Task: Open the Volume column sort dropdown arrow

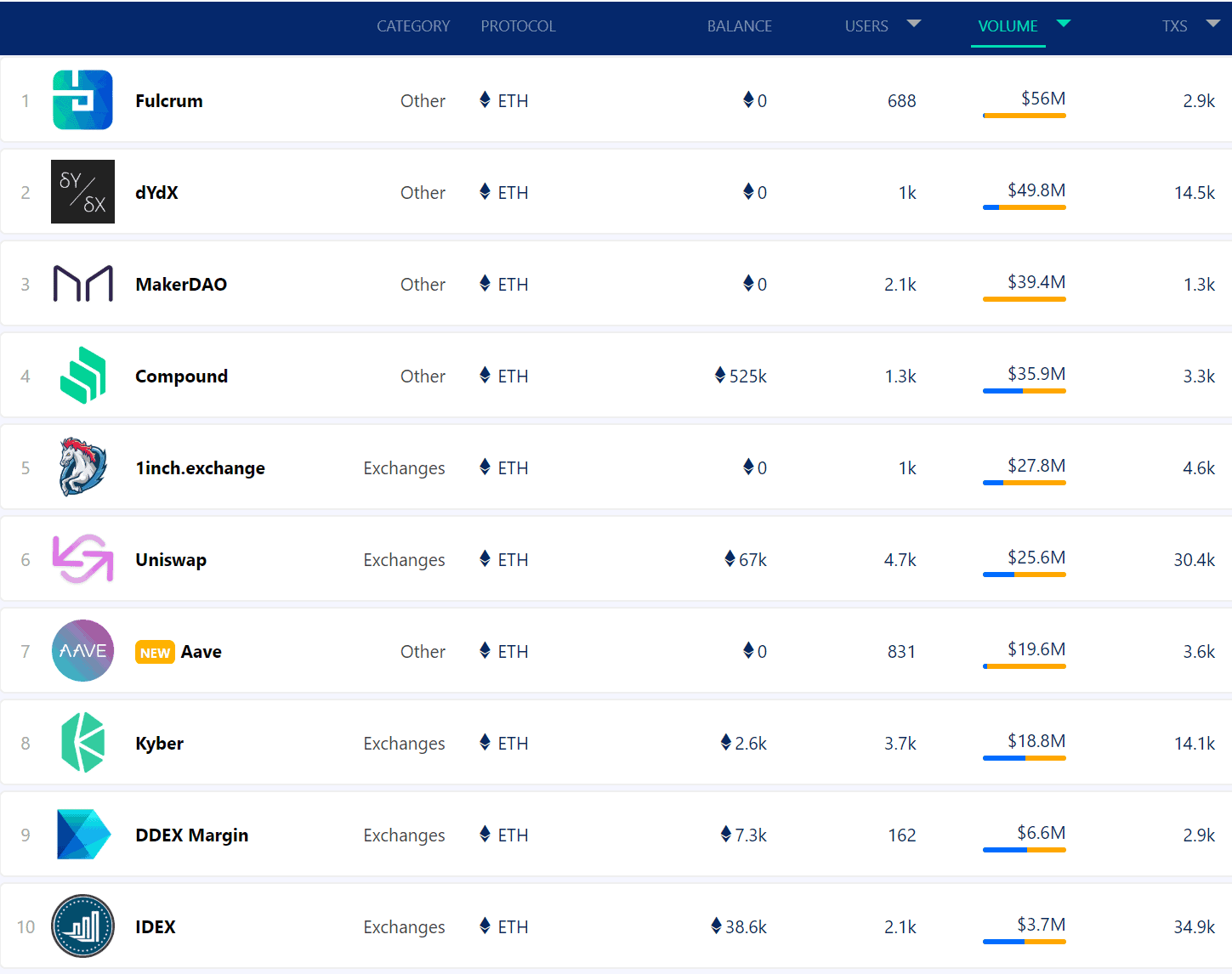Action: coord(1063,24)
